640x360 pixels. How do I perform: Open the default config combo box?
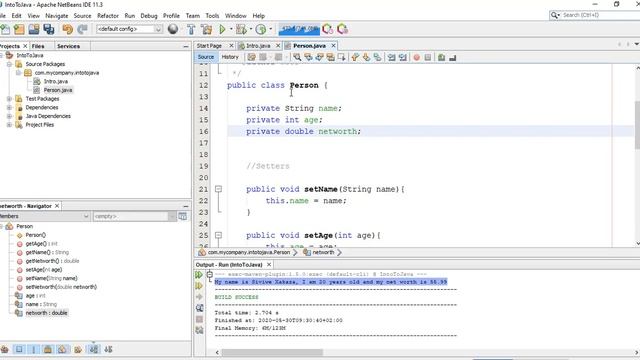pos(129,29)
